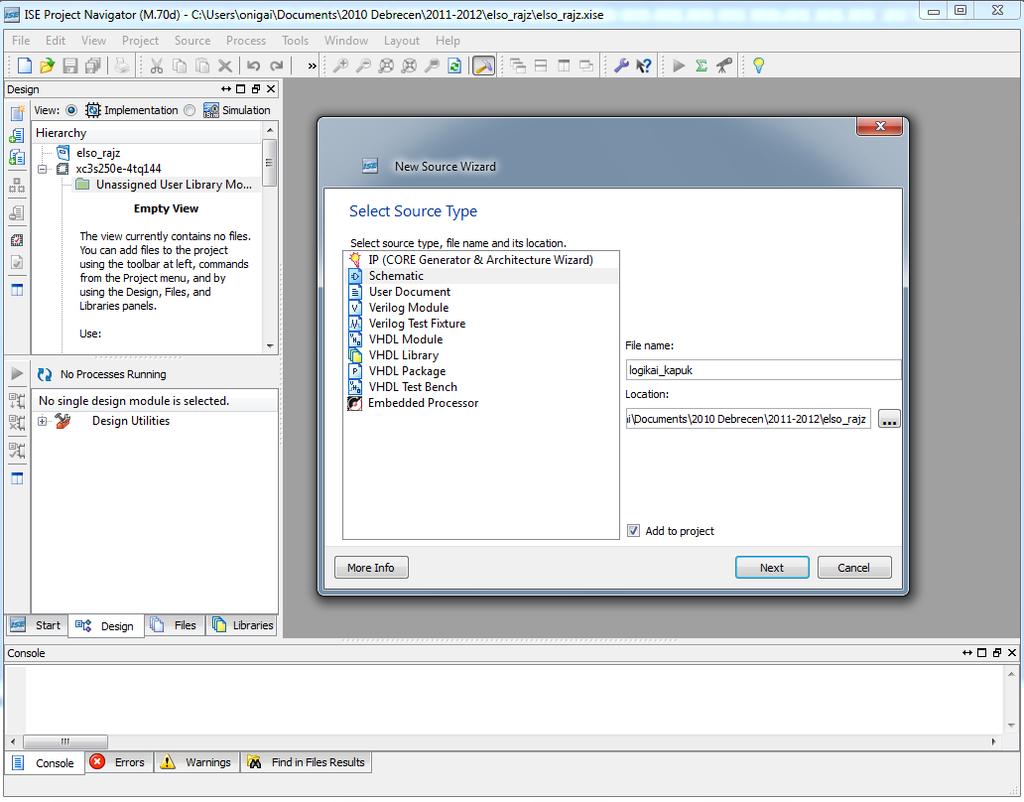Click the New file toolbar icon
The height and width of the screenshot is (802, 1024).
coord(25,65)
